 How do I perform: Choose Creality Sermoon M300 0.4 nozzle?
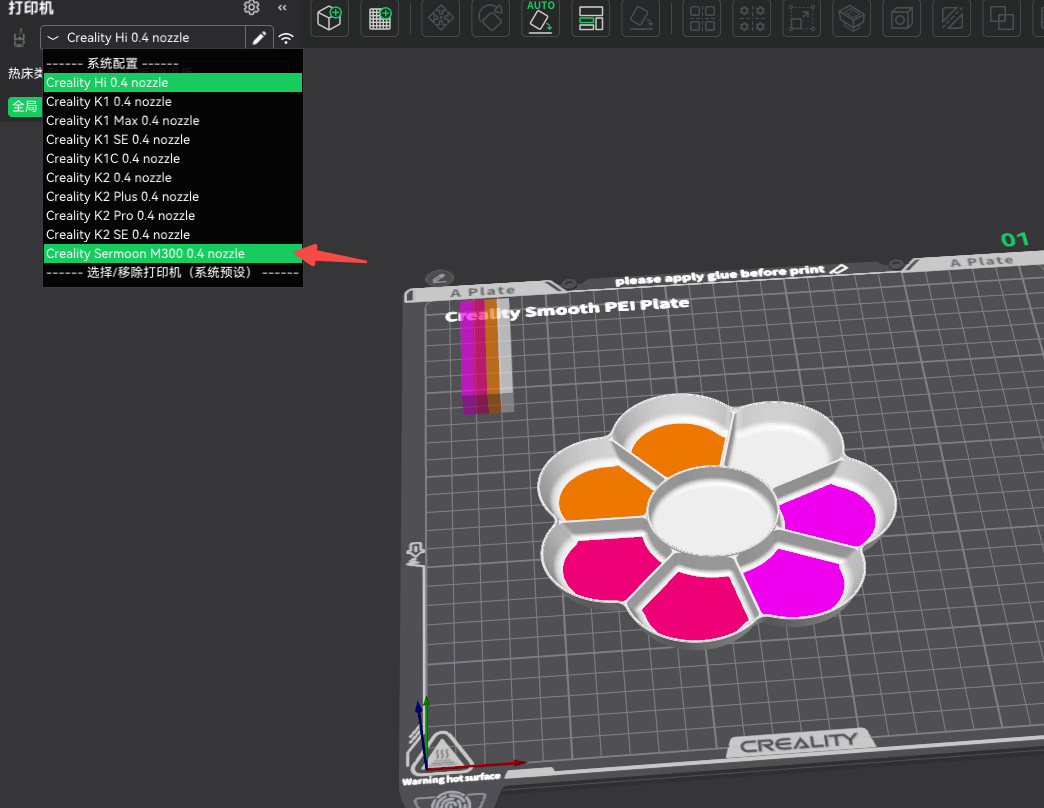click(x=172, y=254)
